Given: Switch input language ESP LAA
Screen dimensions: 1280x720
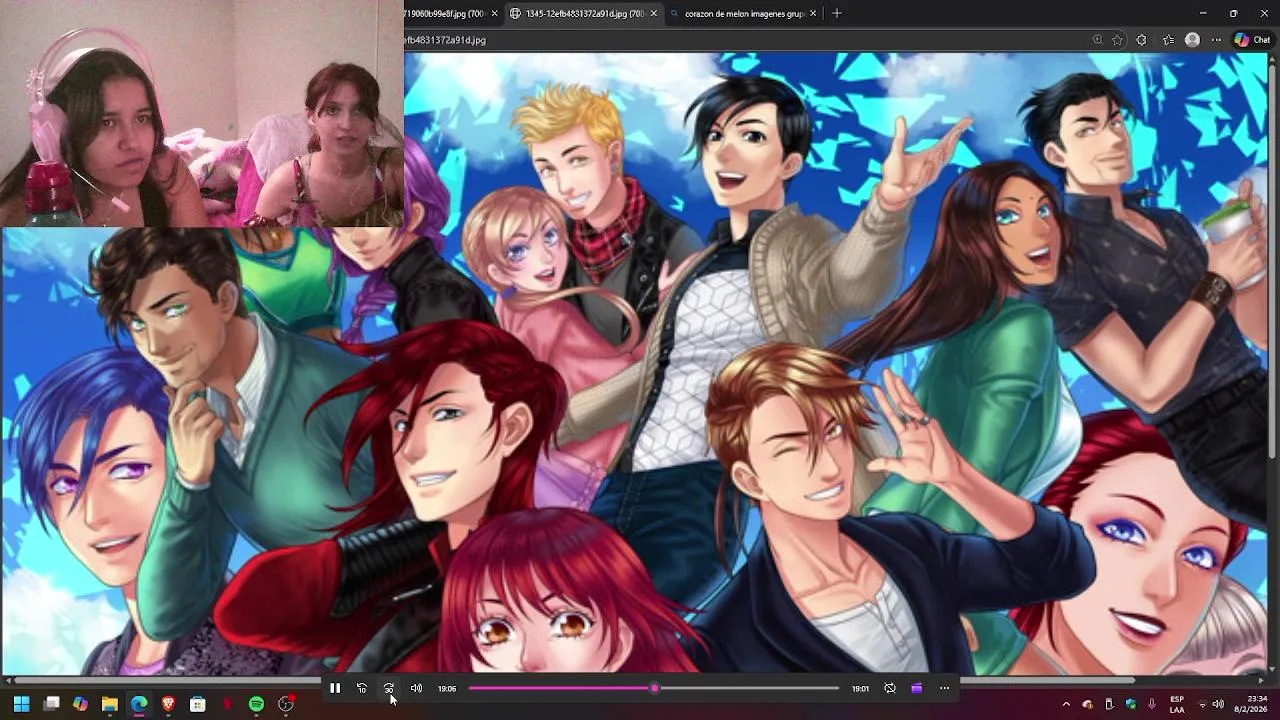Looking at the screenshot, I should coord(1177,704).
